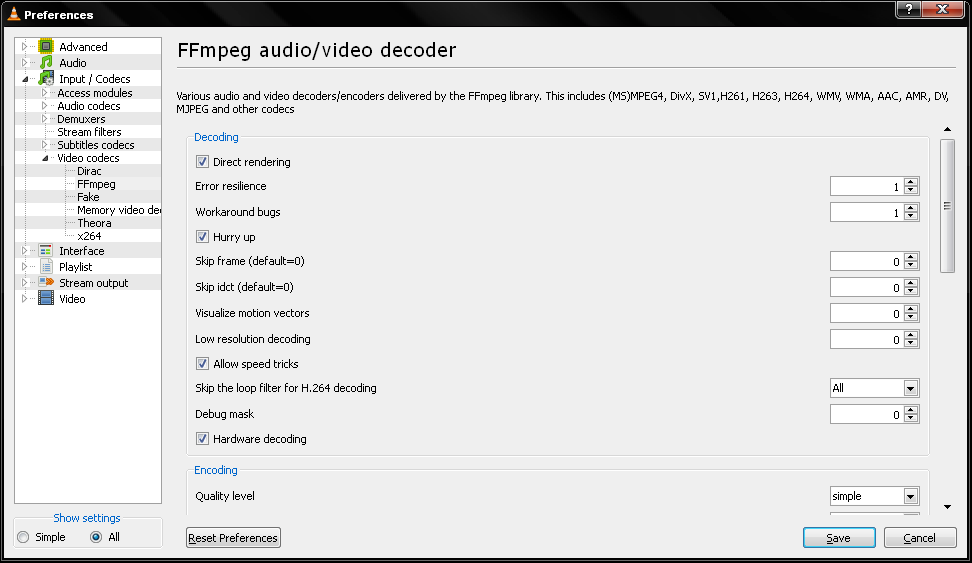Viewport: 972px width, 563px height.
Task: Select Stream filters in the tree
Action: click(89, 132)
